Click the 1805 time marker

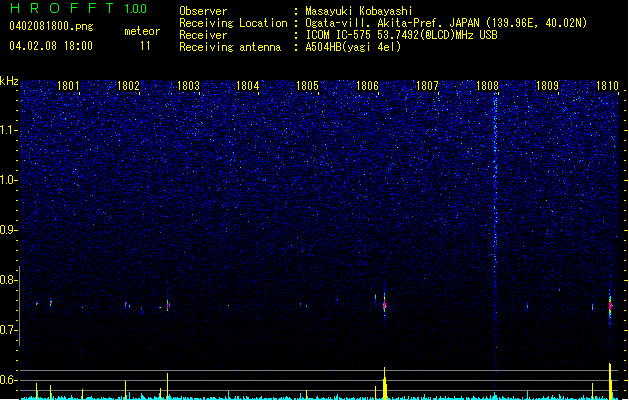click(307, 86)
